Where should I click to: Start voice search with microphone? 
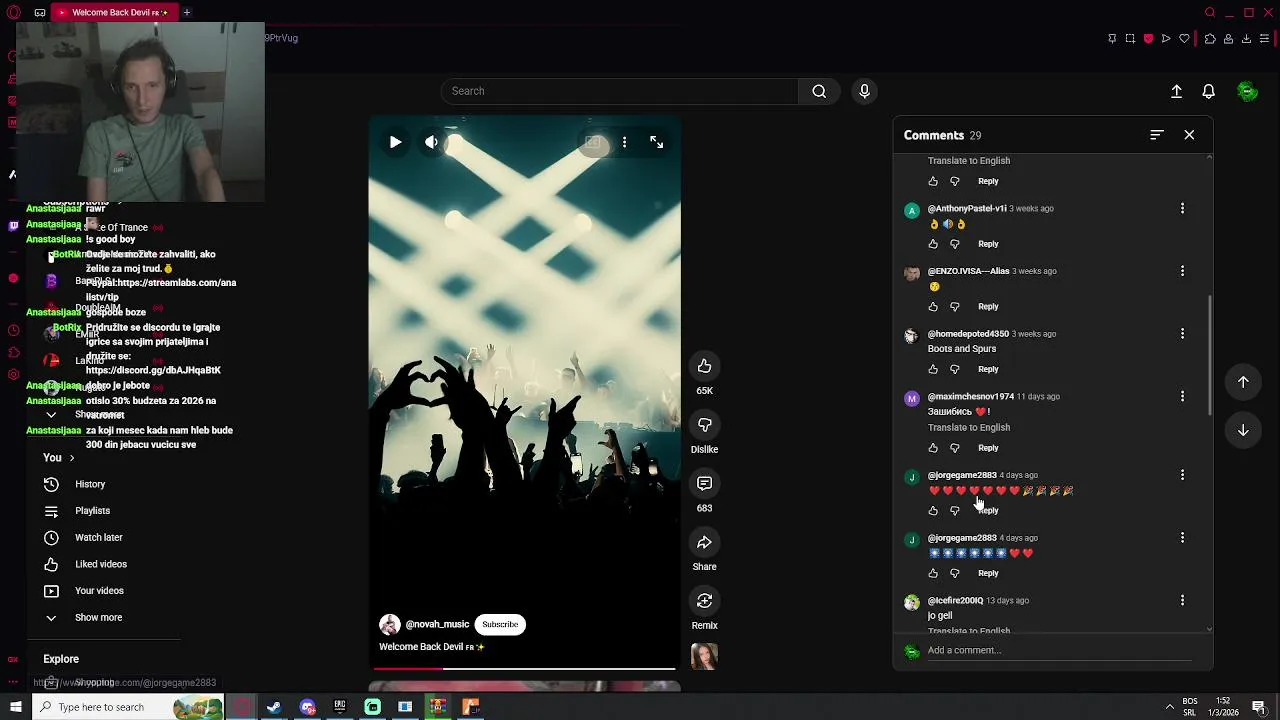coord(865,91)
